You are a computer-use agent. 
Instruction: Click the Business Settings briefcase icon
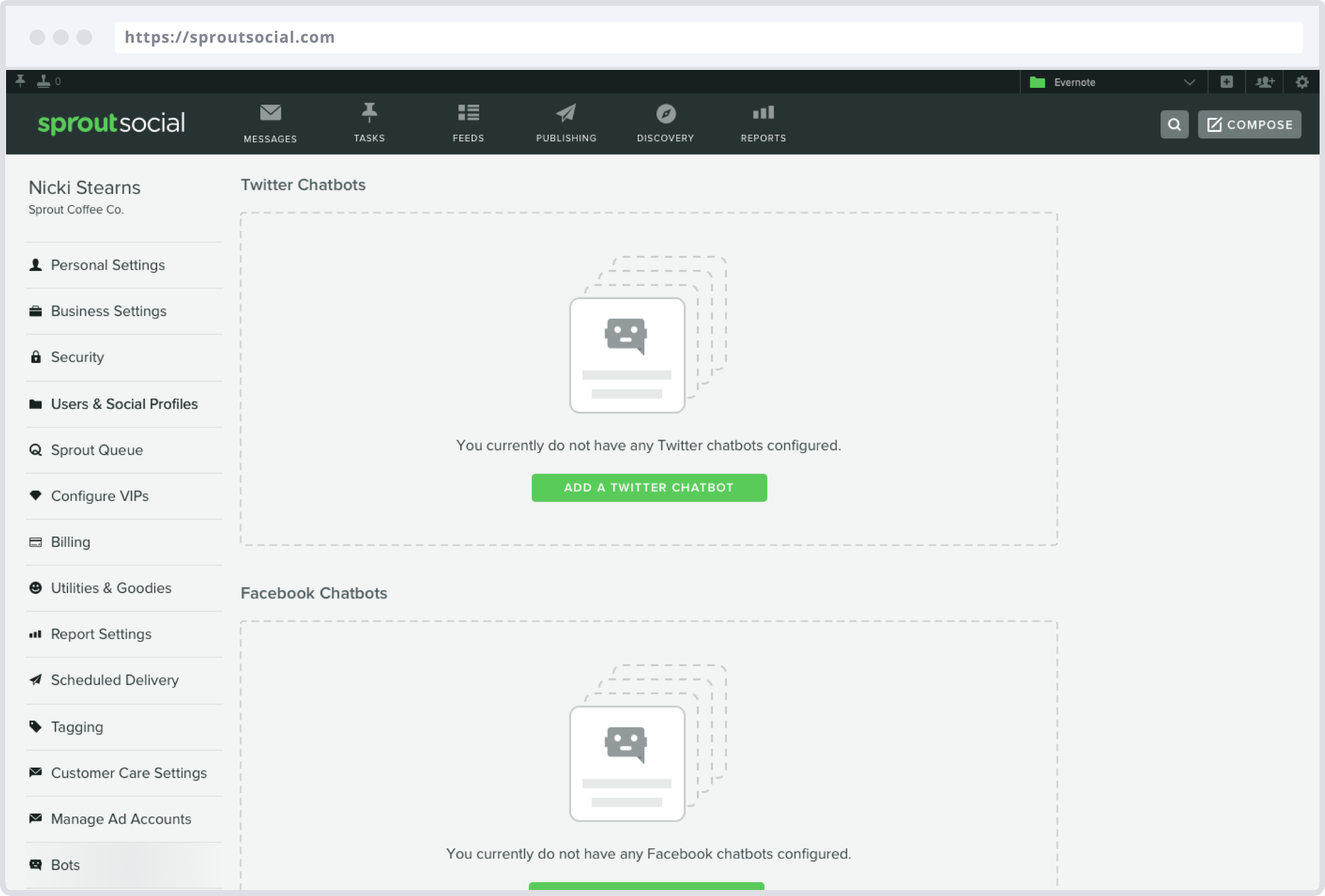36,311
